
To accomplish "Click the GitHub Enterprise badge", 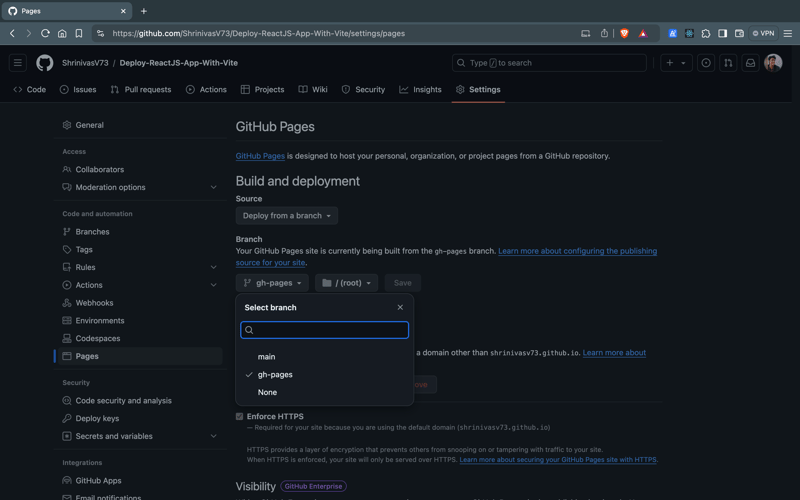I will (x=313, y=486).
